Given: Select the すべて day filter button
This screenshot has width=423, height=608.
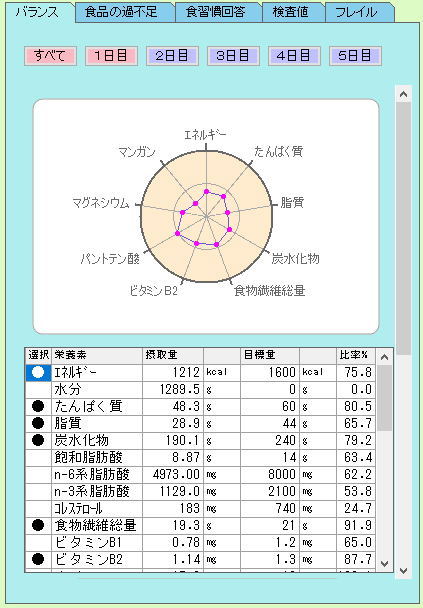Looking at the screenshot, I should point(50,56).
